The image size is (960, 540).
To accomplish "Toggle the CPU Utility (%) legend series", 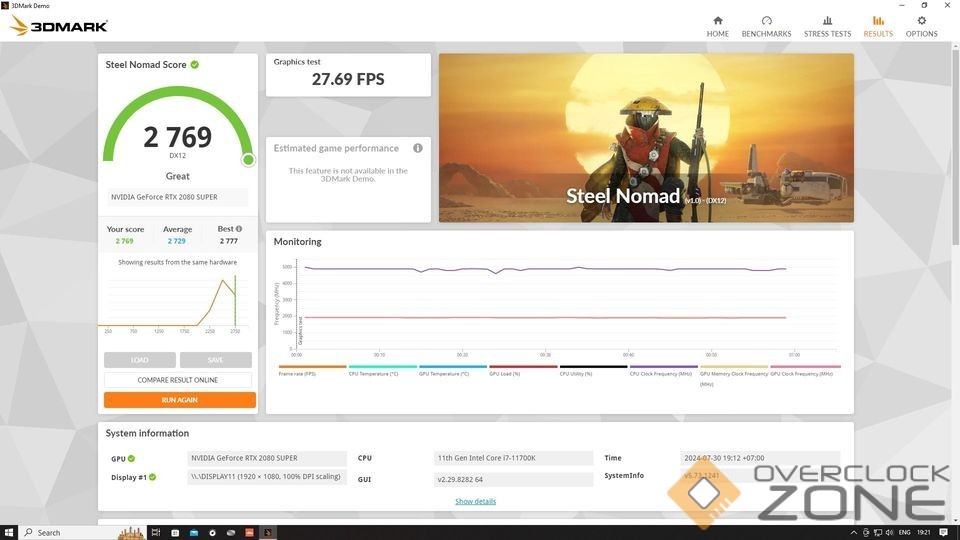I will [x=593, y=370].
